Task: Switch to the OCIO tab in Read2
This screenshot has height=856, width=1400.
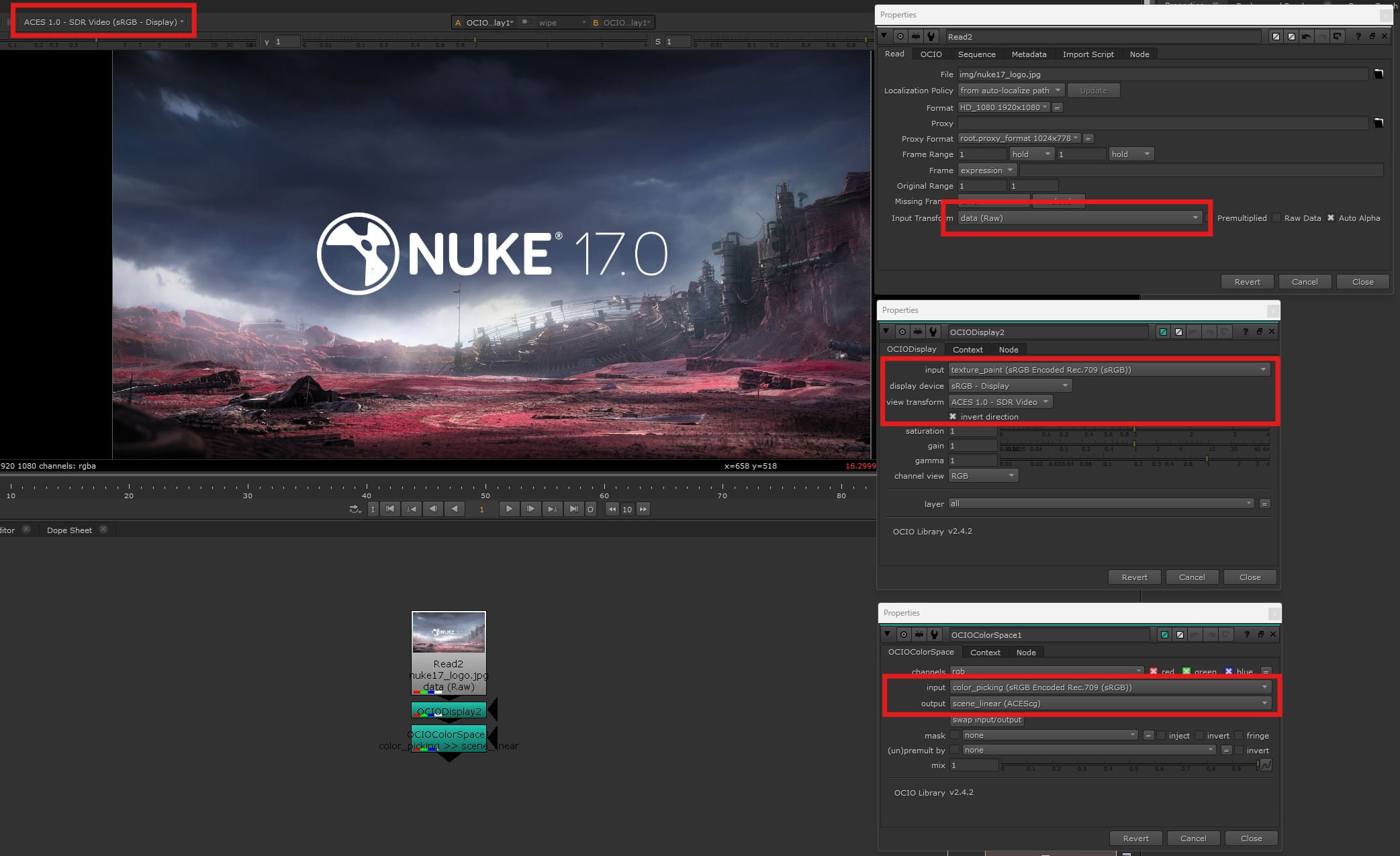Action: click(931, 54)
